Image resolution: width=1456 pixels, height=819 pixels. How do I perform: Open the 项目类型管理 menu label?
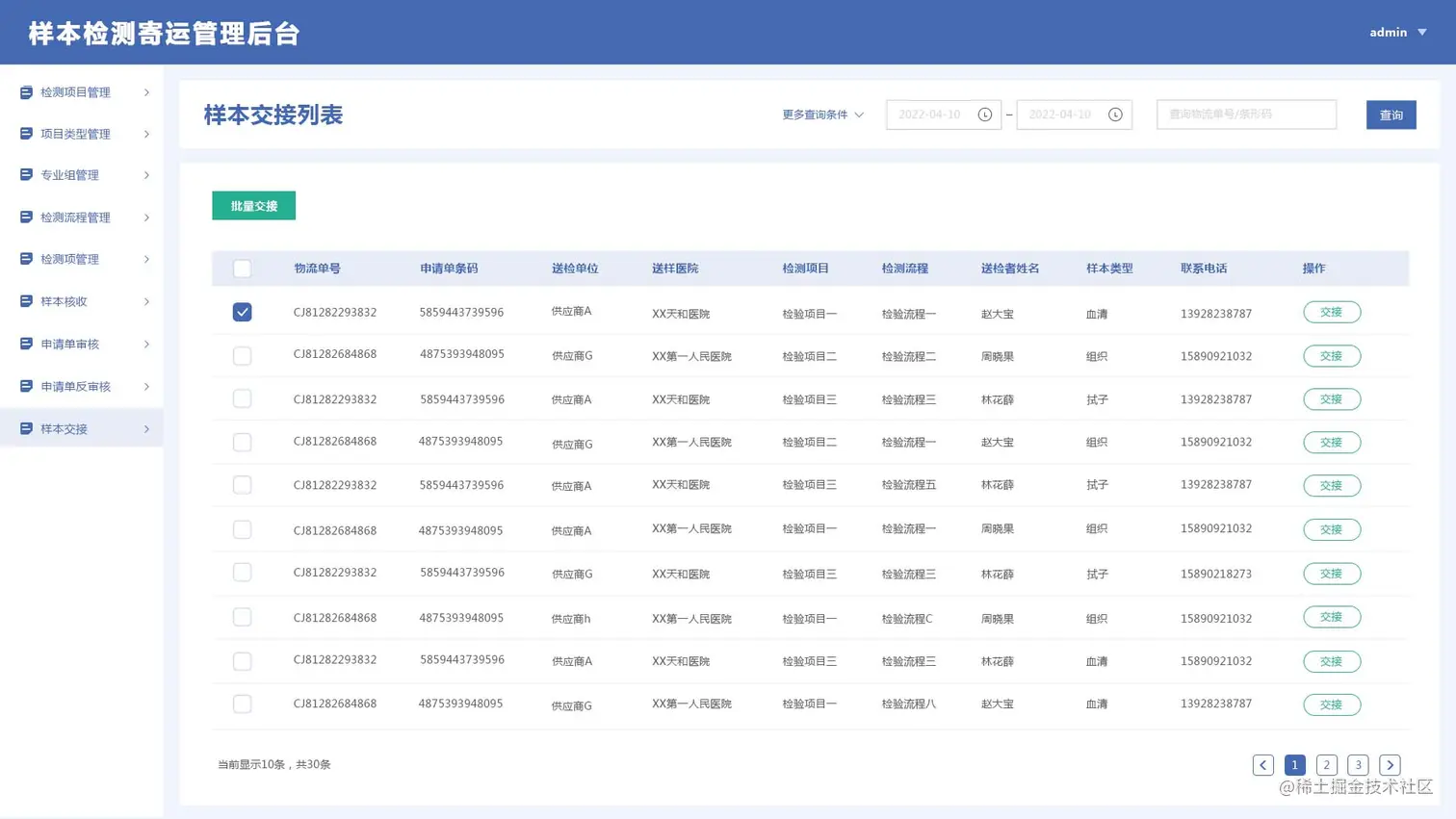pyautogui.click(x=75, y=134)
